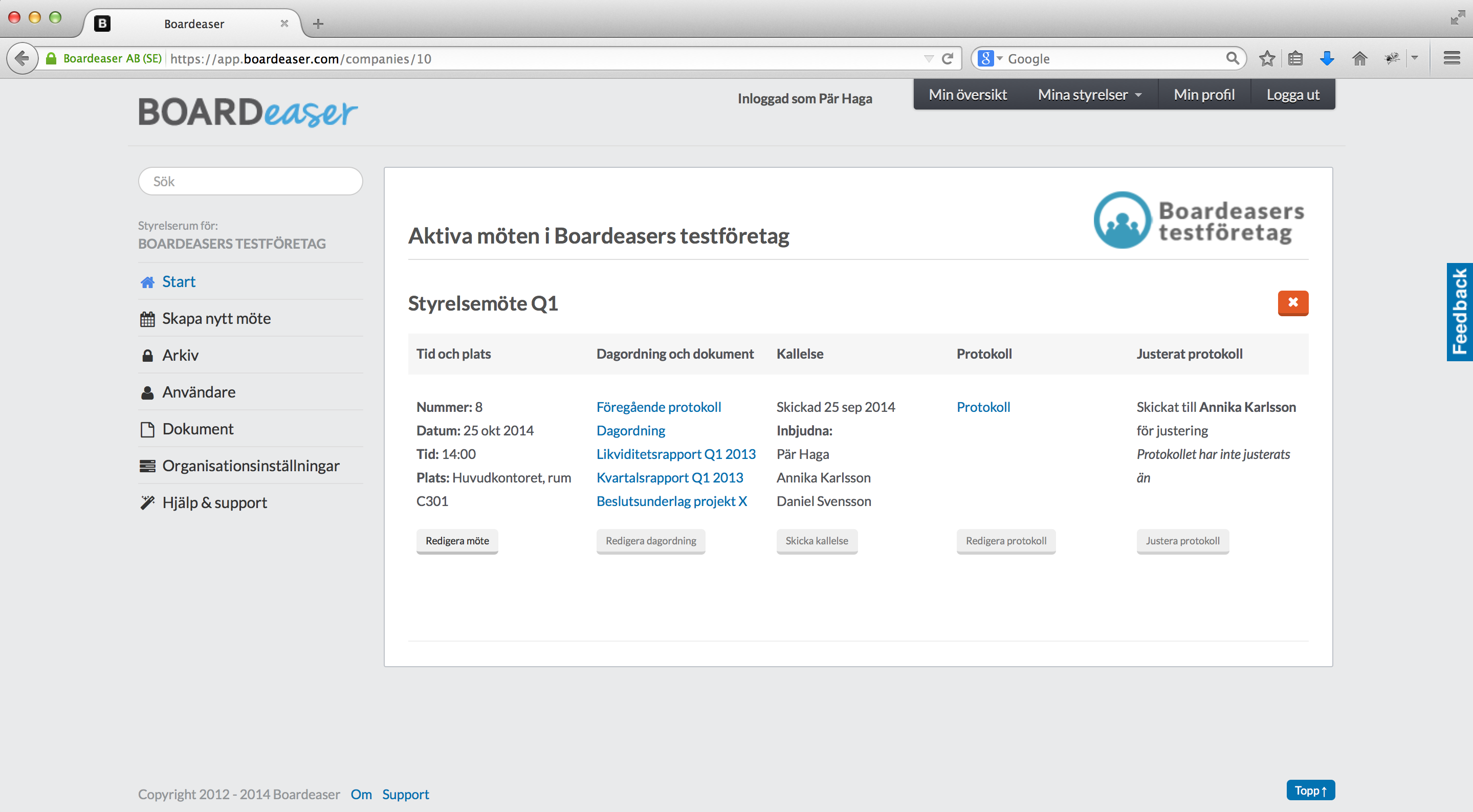The width and height of the screenshot is (1473, 812).
Task: Click the invitee name Daniel Svensson
Action: (x=824, y=501)
